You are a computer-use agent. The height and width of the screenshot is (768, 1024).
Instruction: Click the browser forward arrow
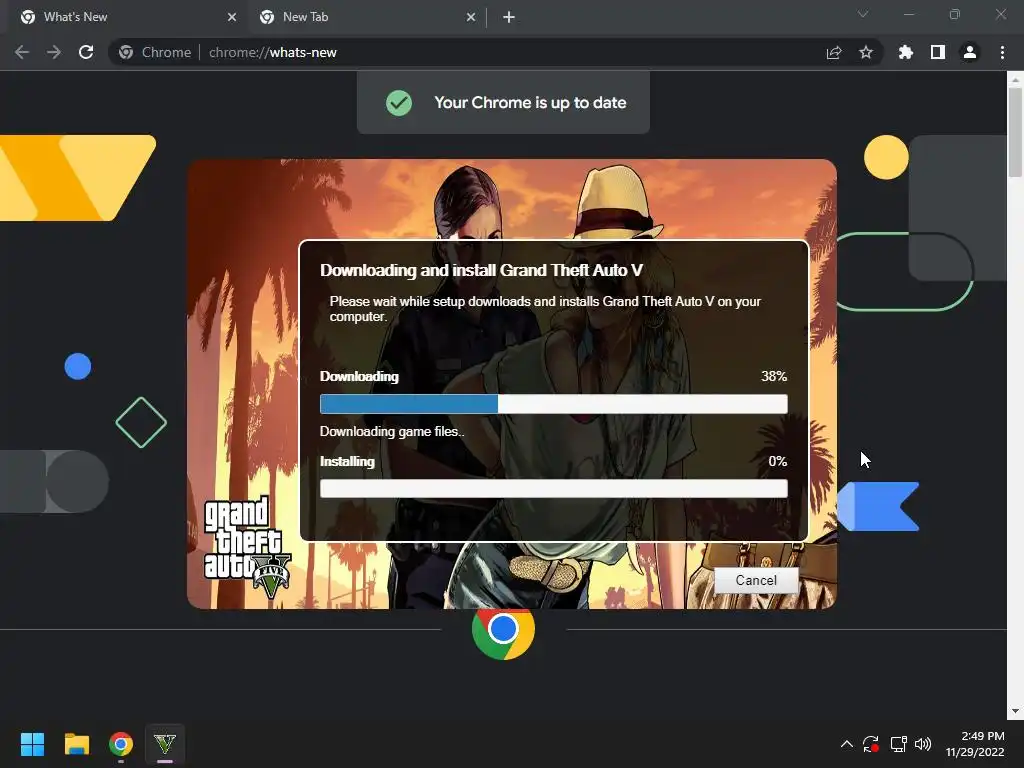54,52
